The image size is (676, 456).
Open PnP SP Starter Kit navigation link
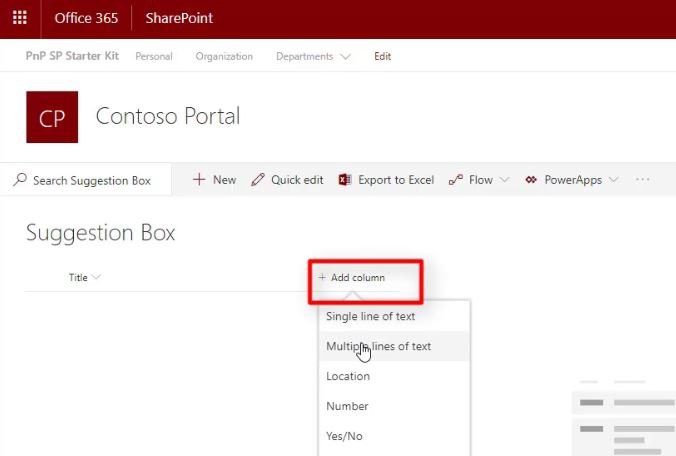pos(72,56)
